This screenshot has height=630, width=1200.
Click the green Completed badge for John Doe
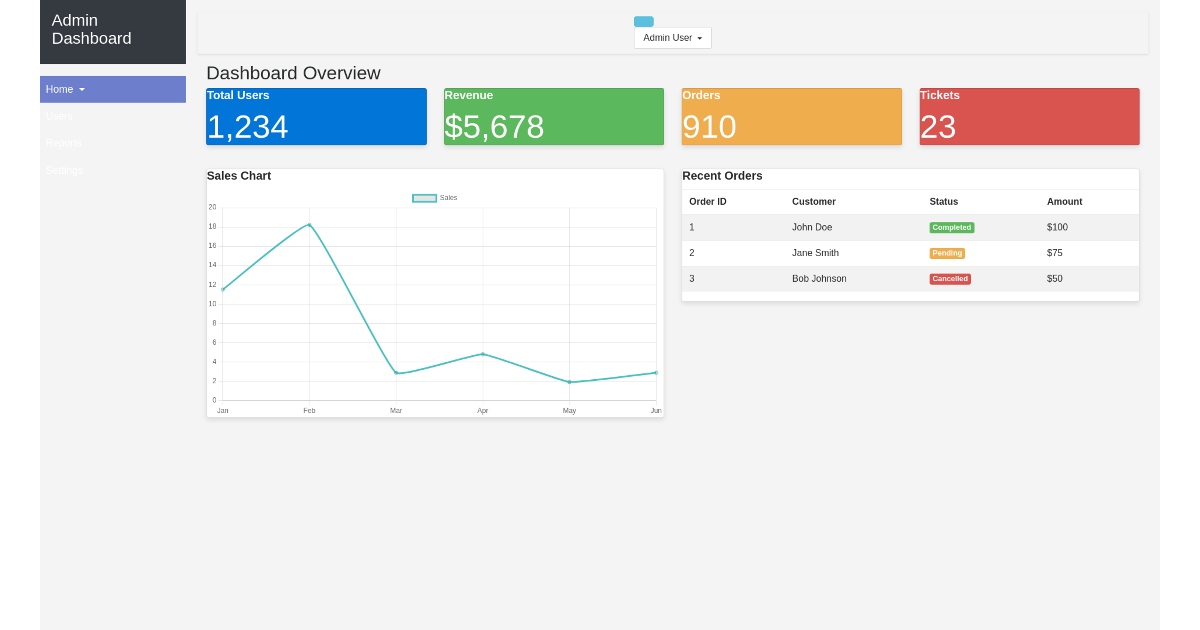click(951, 227)
